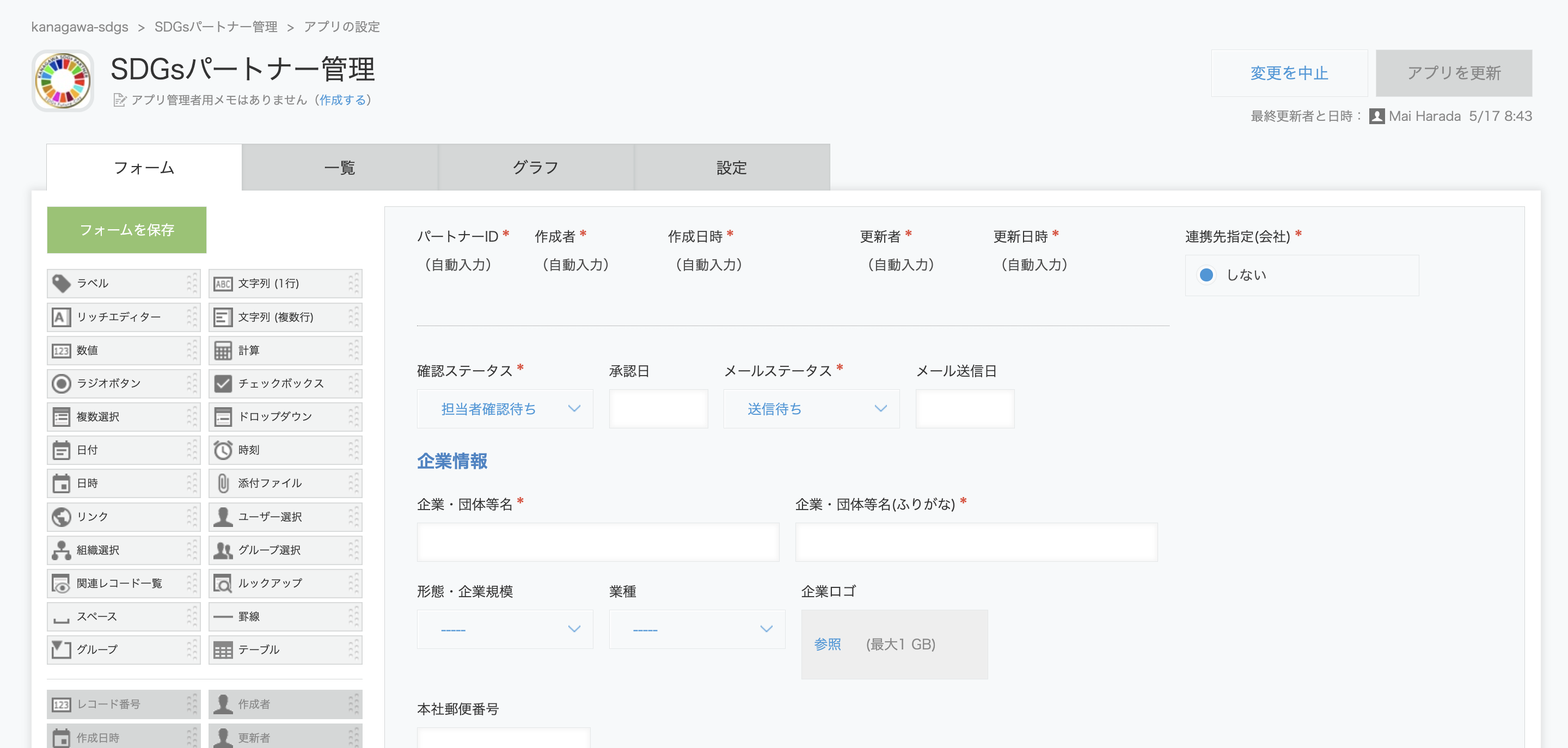Select the Lookup (ルックアップ) field icon
Viewport: 1568px width, 748px height.
(x=223, y=583)
